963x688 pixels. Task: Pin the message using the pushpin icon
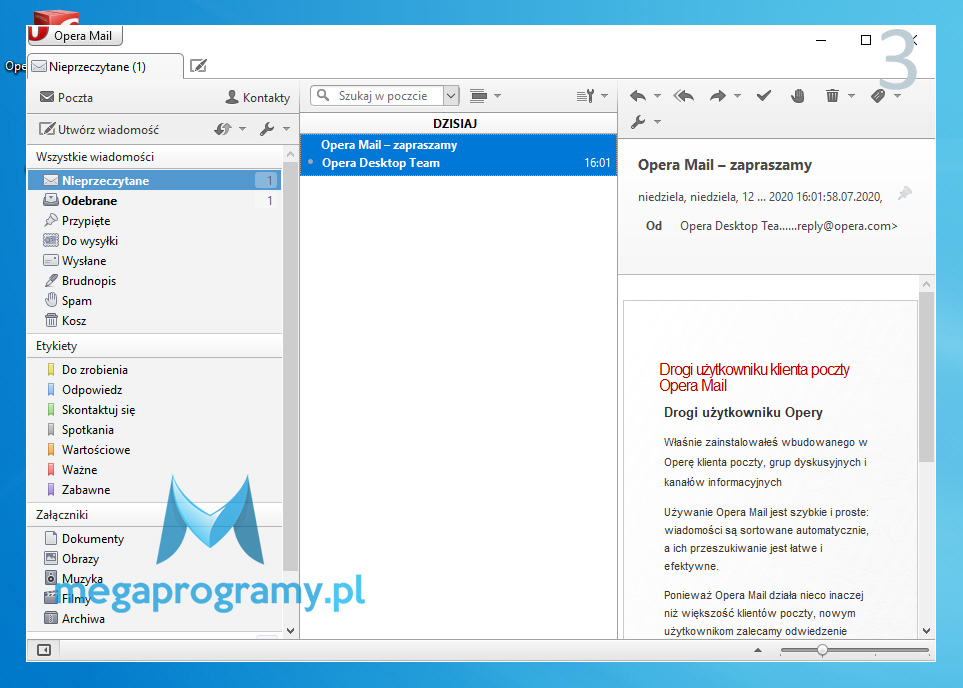(x=905, y=194)
